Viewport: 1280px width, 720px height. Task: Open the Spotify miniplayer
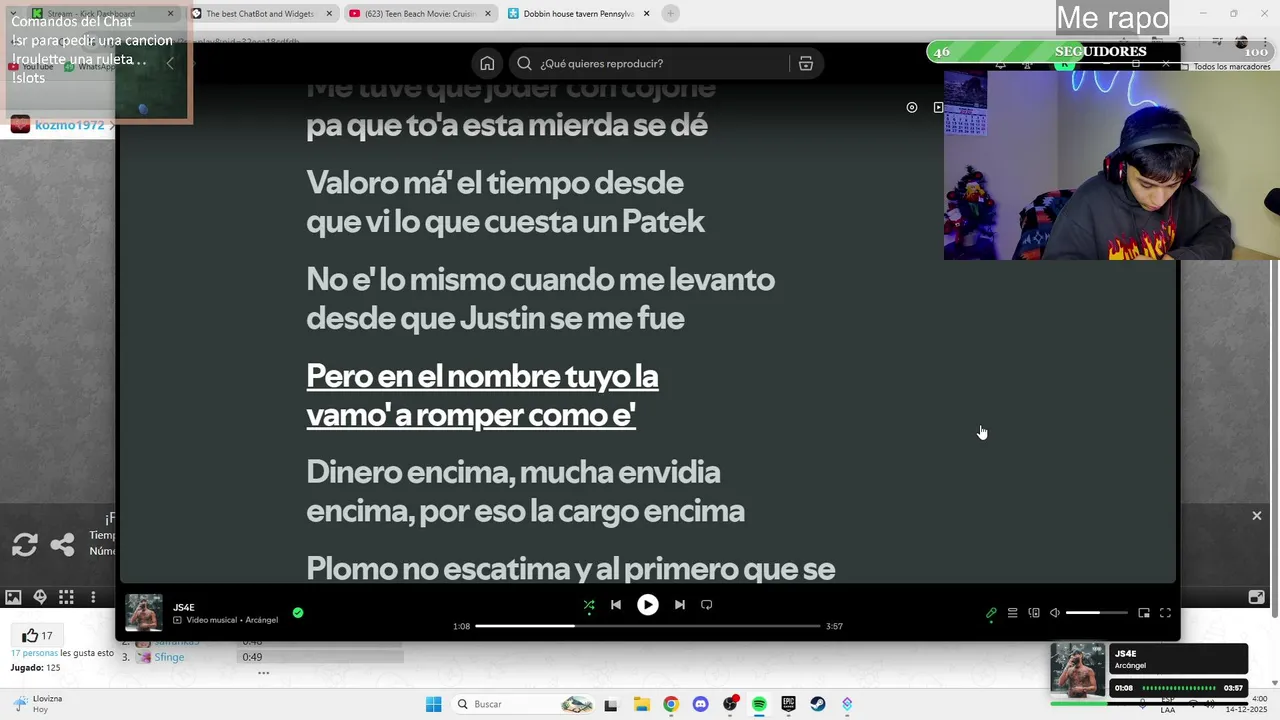point(1144,613)
